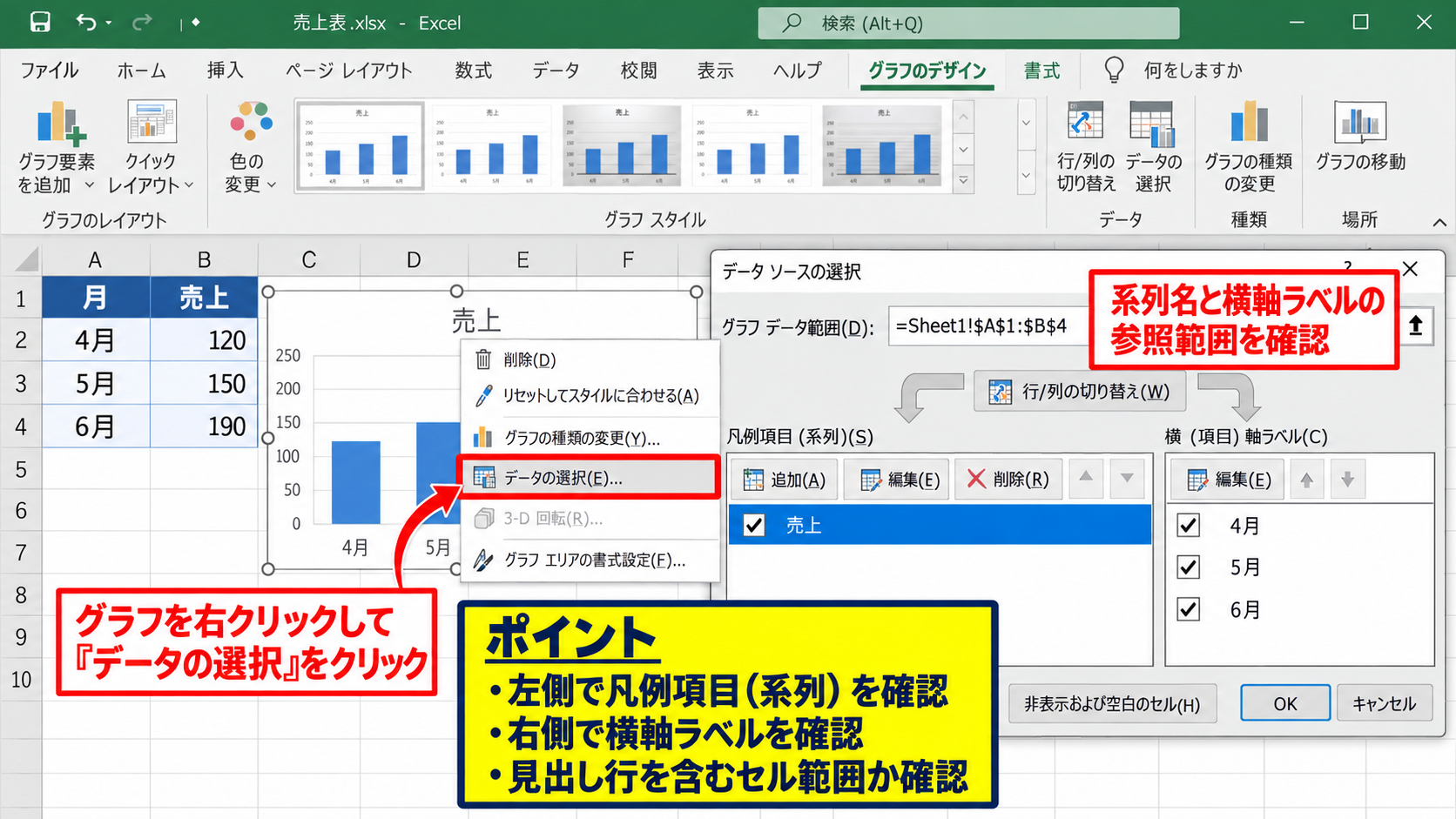
Task: Select the third gray chart style thumbnail
Action: click(x=622, y=145)
